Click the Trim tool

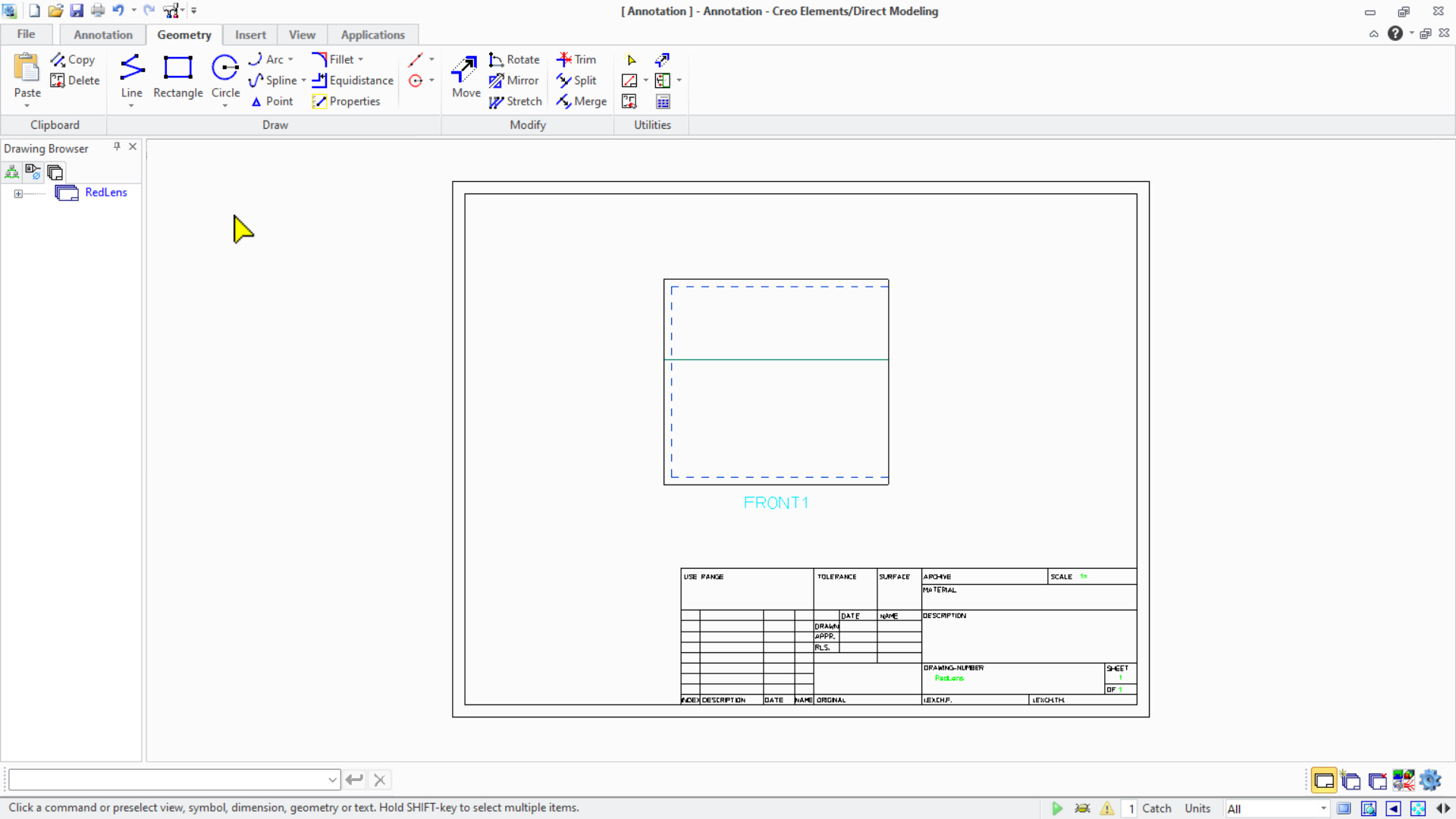576,59
